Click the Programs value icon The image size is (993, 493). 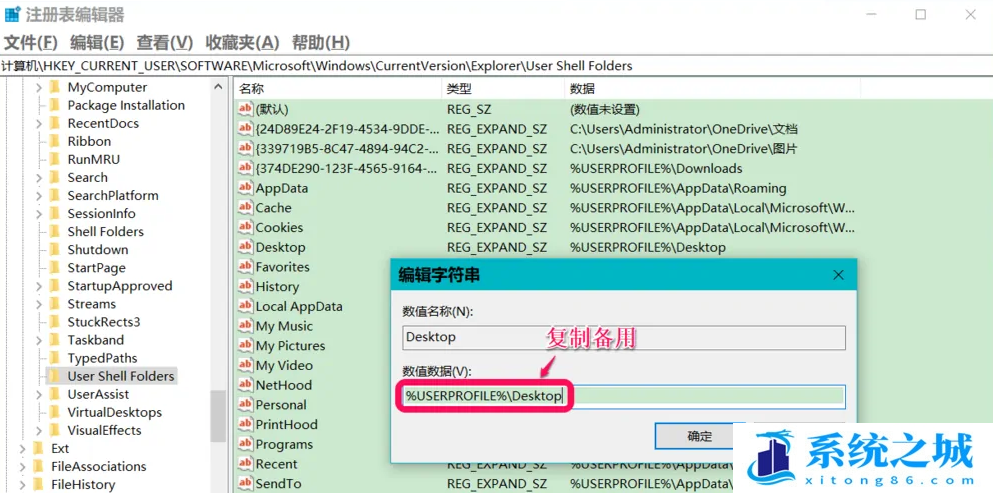click(245, 444)
